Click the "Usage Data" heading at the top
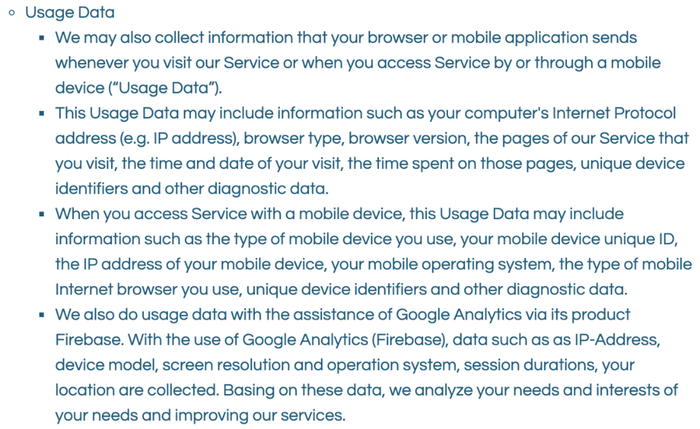Viewport: 700px width, 429px height. 70,13
